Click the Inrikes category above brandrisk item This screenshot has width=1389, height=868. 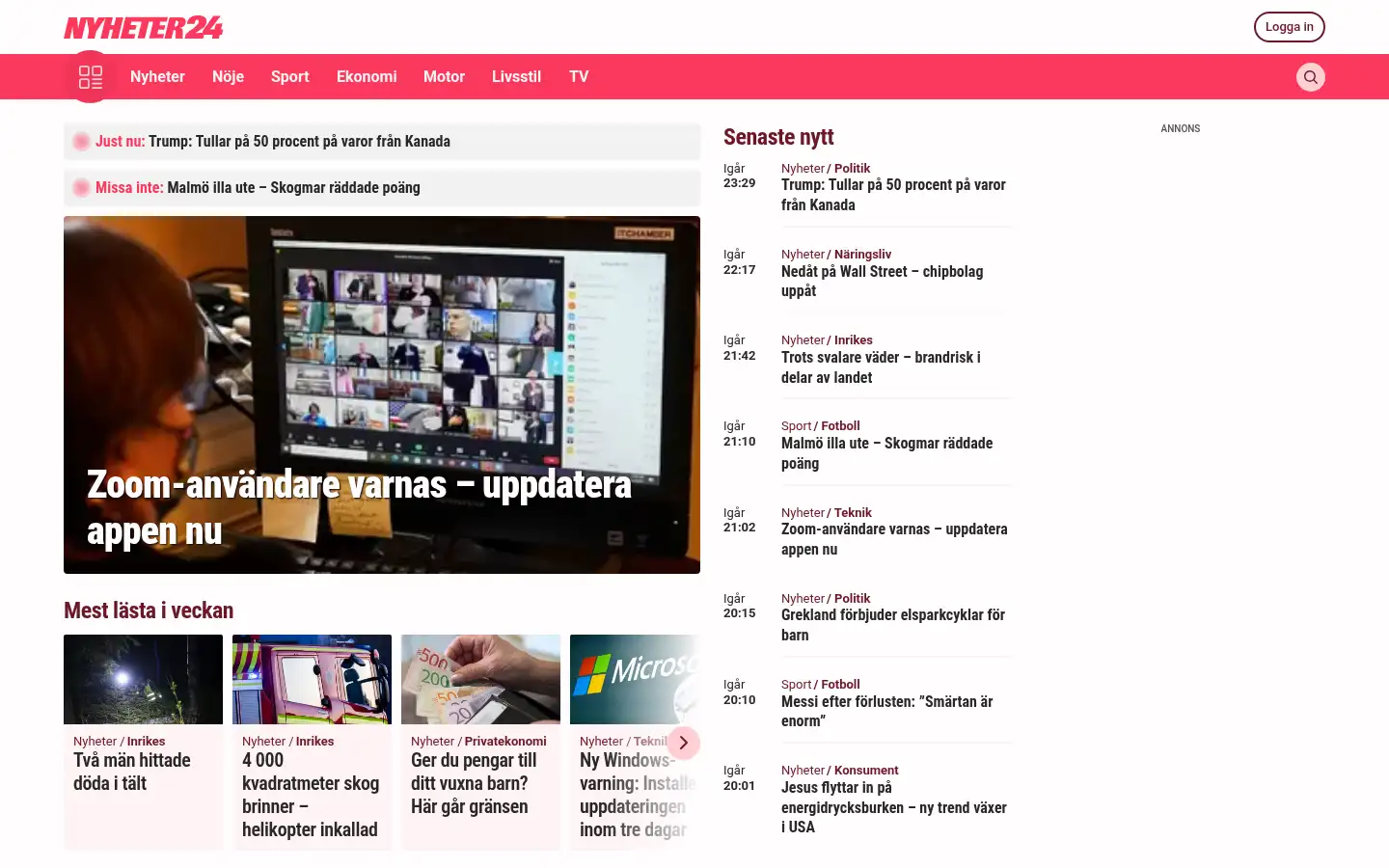[x=853, y=340]
